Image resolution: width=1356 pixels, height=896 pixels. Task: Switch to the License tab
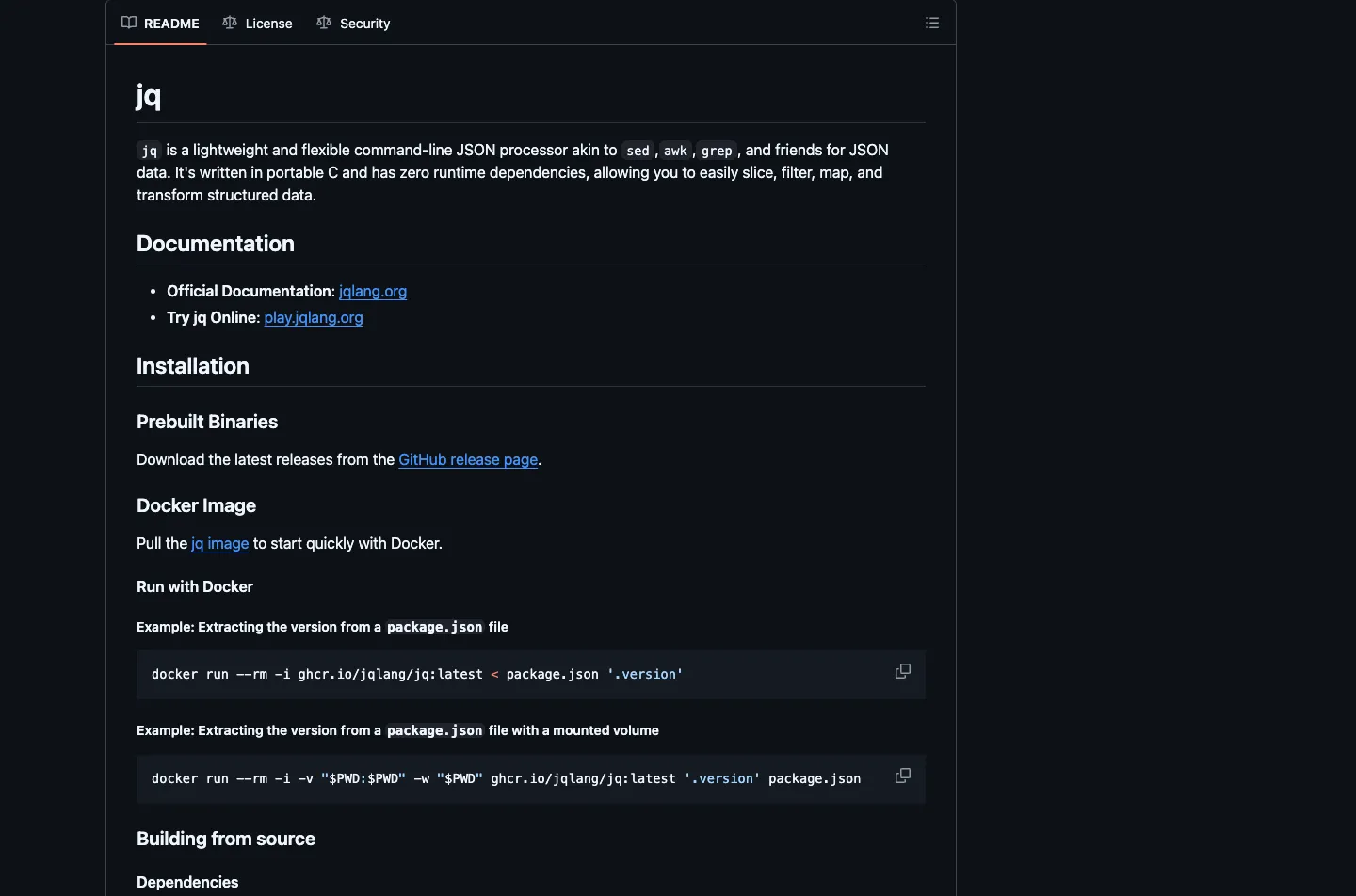coord(257,23)
